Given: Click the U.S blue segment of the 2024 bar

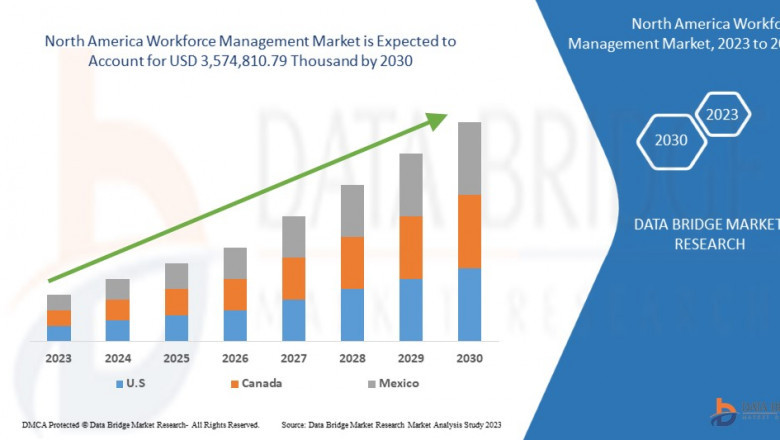Looking at the screenshot, I should [117, 331].
